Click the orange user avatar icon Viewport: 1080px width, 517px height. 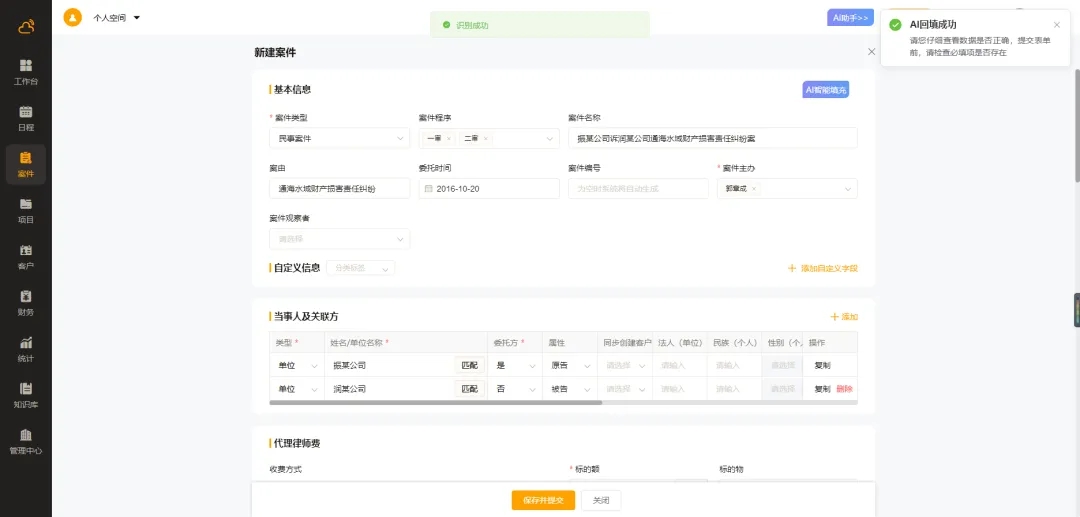point(72,17)
